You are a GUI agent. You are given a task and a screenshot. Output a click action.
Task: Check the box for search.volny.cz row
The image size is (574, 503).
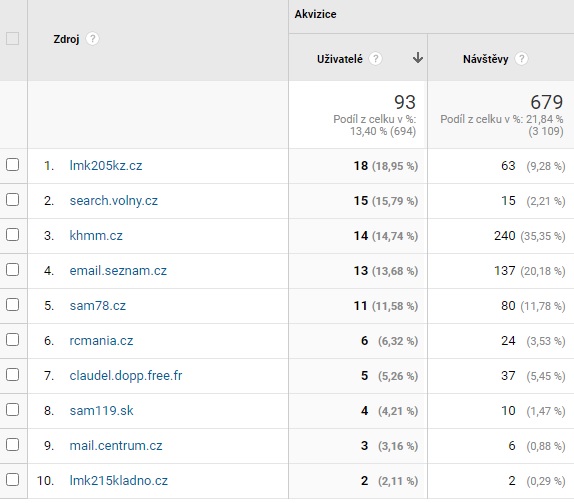pyautogui.click(x=12, y=200)
